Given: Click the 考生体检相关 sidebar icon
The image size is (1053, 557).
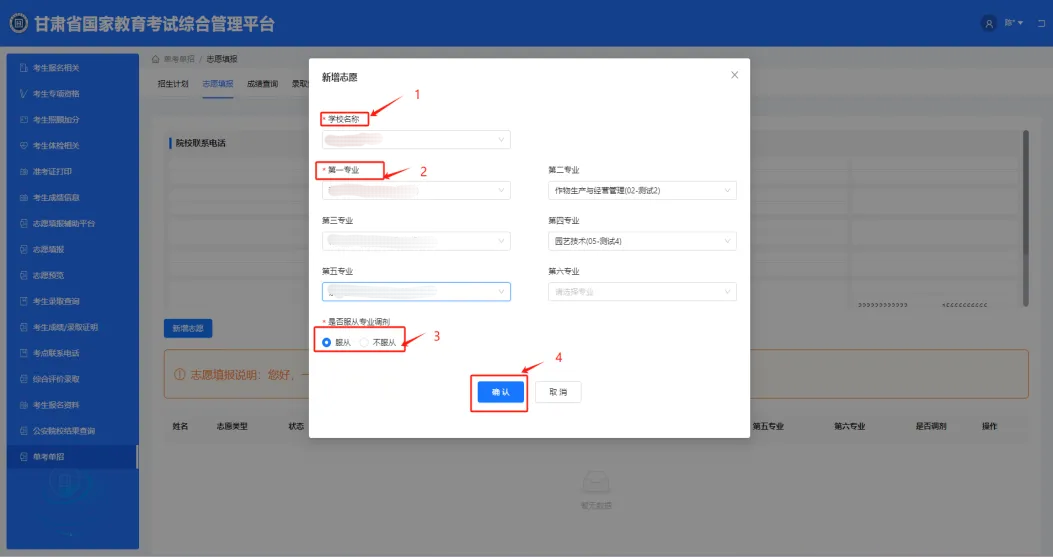Looking at the screenshot, I should pyautogui.click(x=23, y=146).
